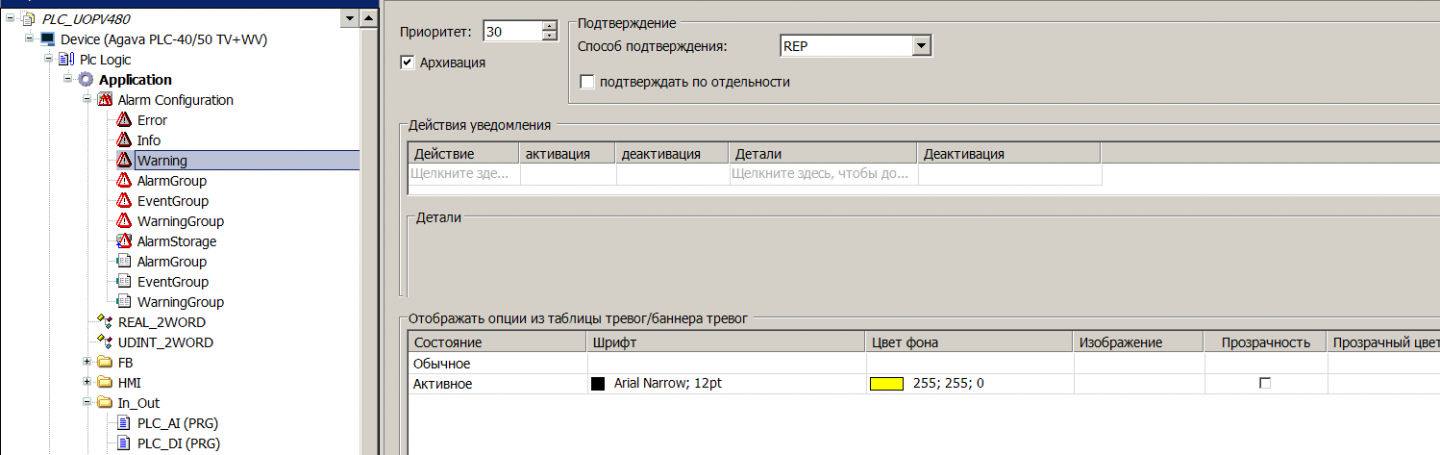Image resolution: width=1440 pixels, height=455 pixels.
Task: Open the Способ подтверждения REP dropdown
Action: [921, 46]
